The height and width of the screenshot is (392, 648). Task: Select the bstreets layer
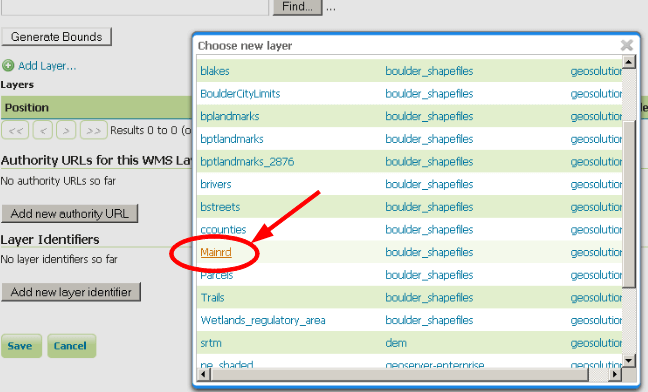220,207
